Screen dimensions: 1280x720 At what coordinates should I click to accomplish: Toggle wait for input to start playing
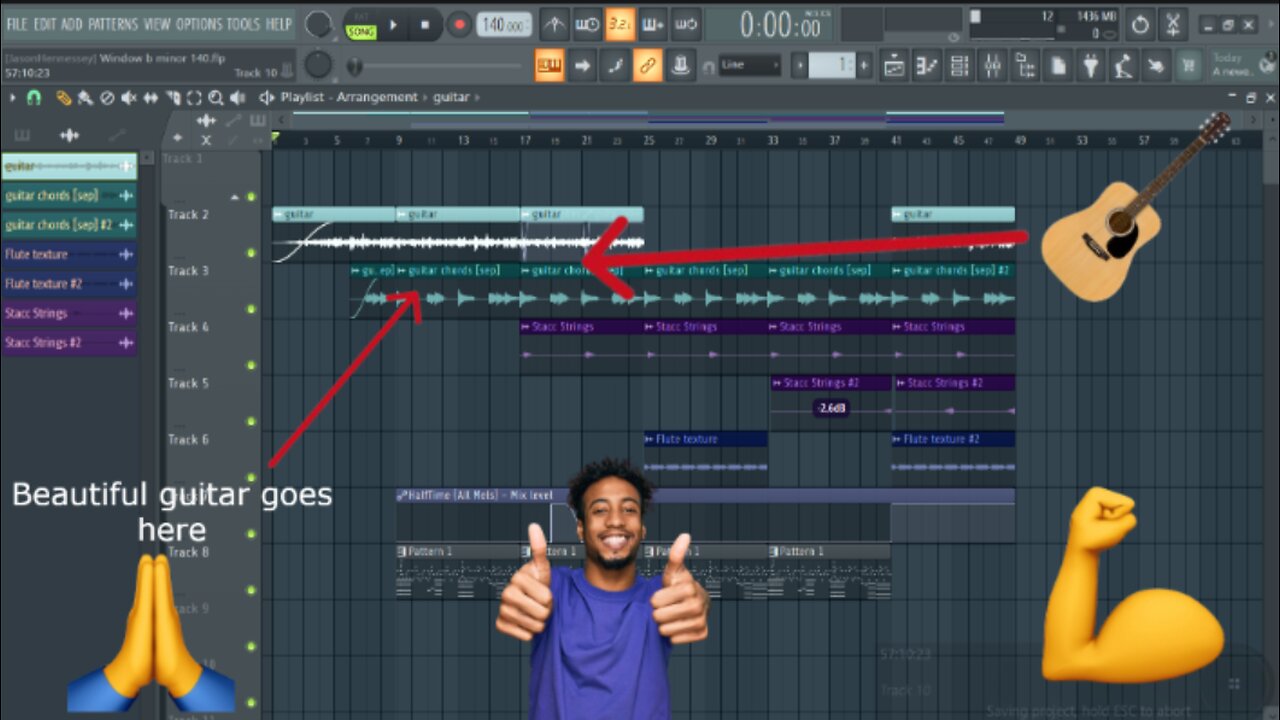click(x=588, y=23)
